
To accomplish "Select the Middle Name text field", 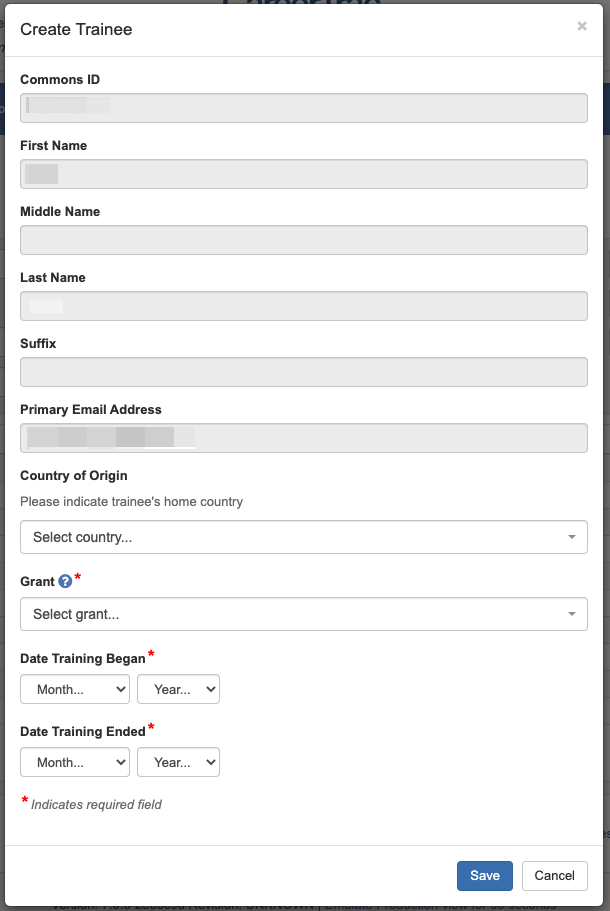I will (x=303, y=240).
